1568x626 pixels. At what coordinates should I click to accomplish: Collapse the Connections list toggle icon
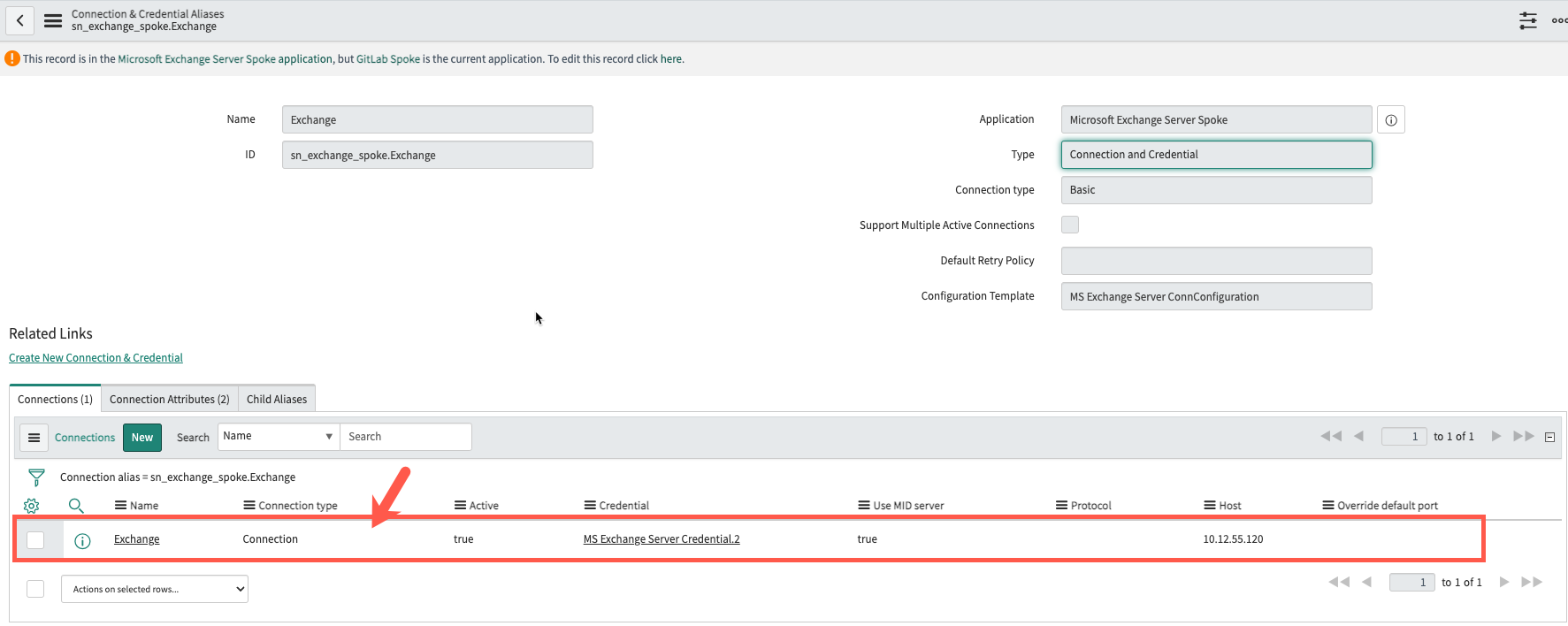(1549, 437)
